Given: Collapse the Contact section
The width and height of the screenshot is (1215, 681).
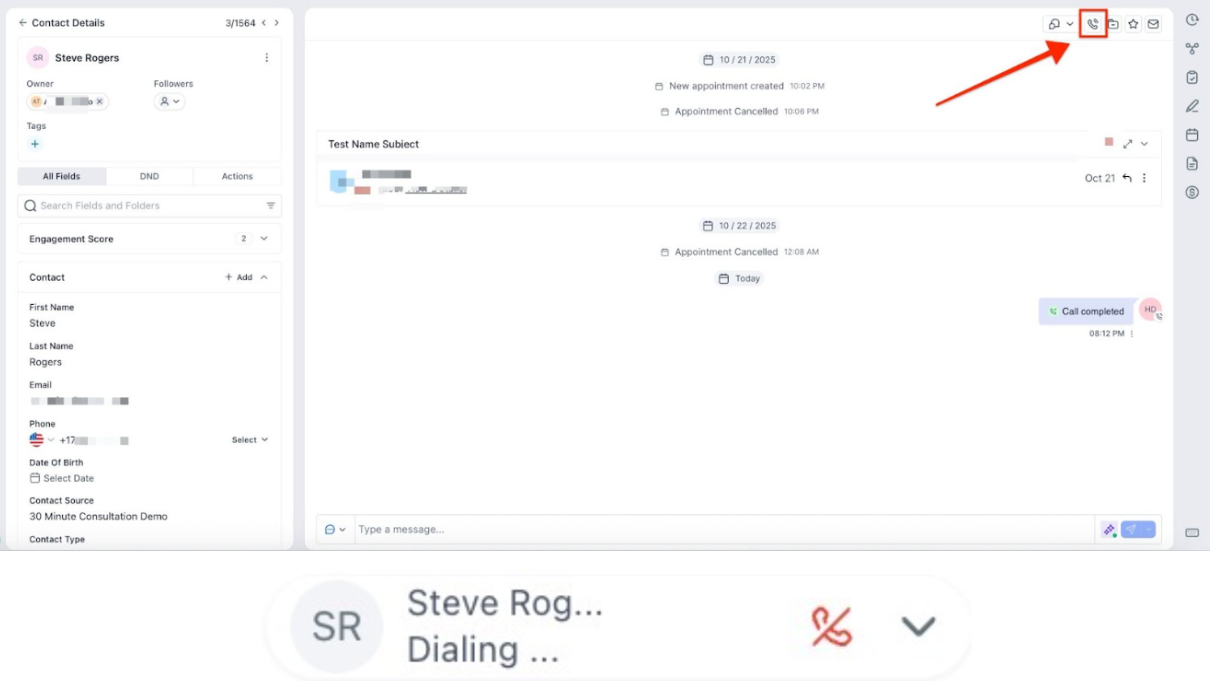Looking at the screenshot, I should [x=264, y=277].
